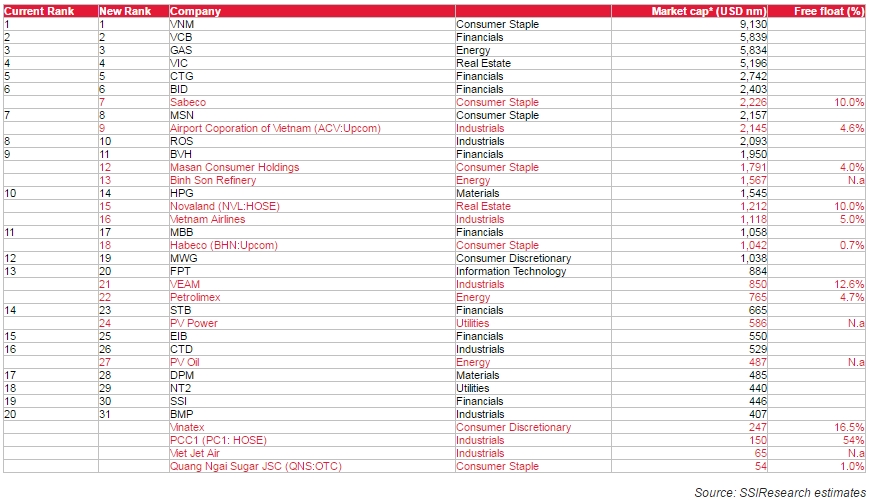Image resolution: width=869 pixels, height=500 pixels.
Task: Click the Information Technology sector cell
Action: pos(512,271)
